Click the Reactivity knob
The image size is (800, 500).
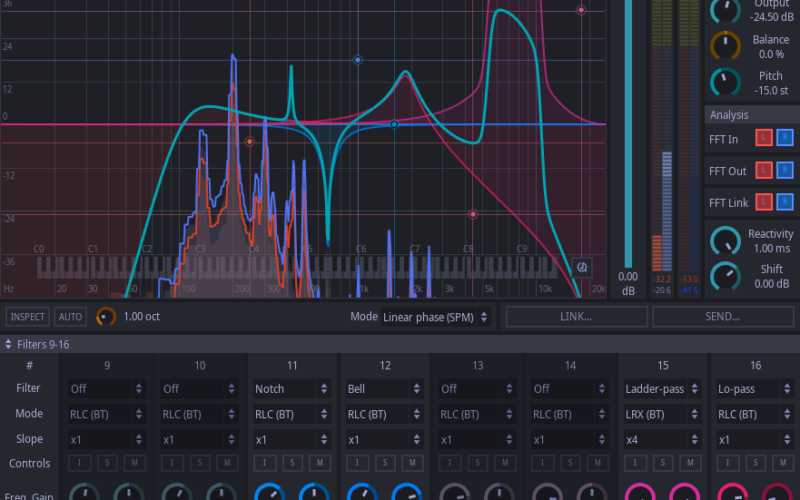726,241
